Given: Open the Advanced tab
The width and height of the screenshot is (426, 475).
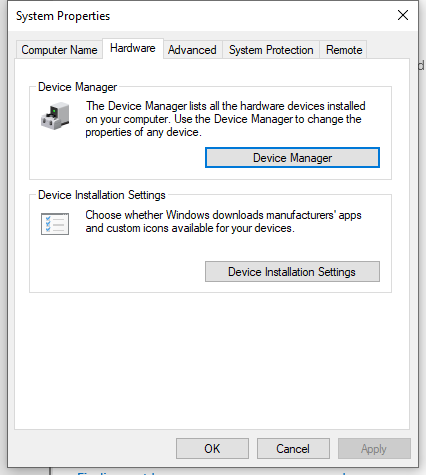Looking at the screenshot, I should coord(192,50).
